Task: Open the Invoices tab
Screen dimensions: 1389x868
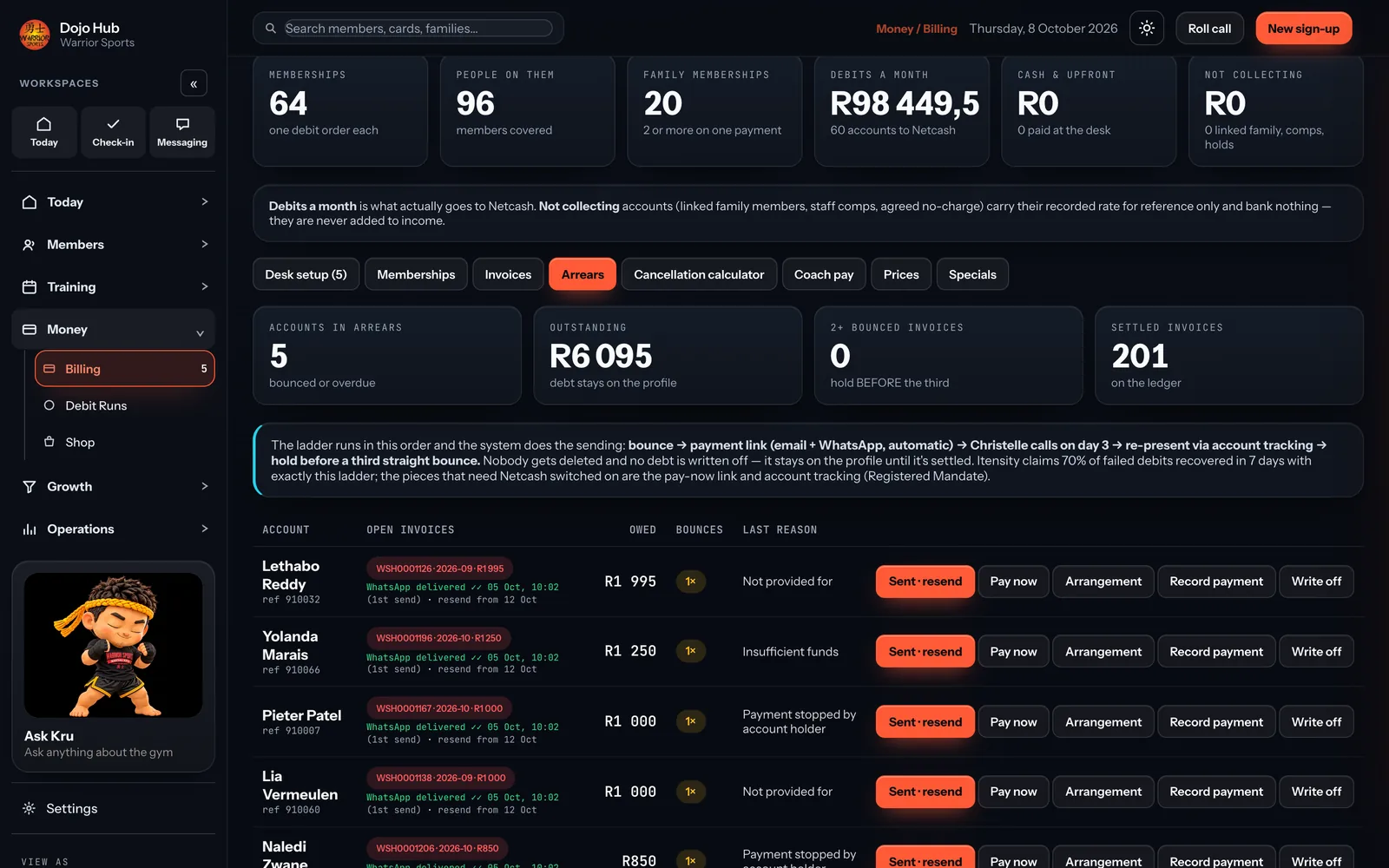Action: click(508, 274)
